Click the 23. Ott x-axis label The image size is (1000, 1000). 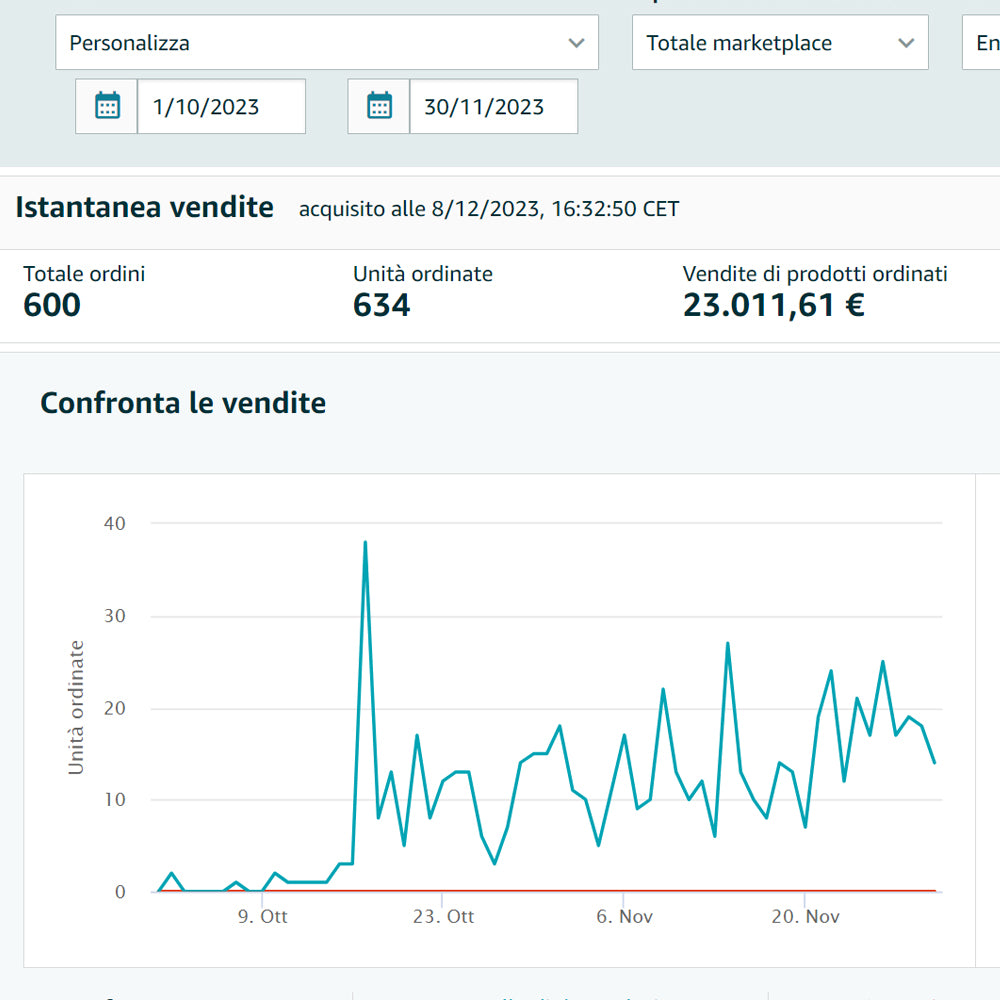(x=442, y=916)
